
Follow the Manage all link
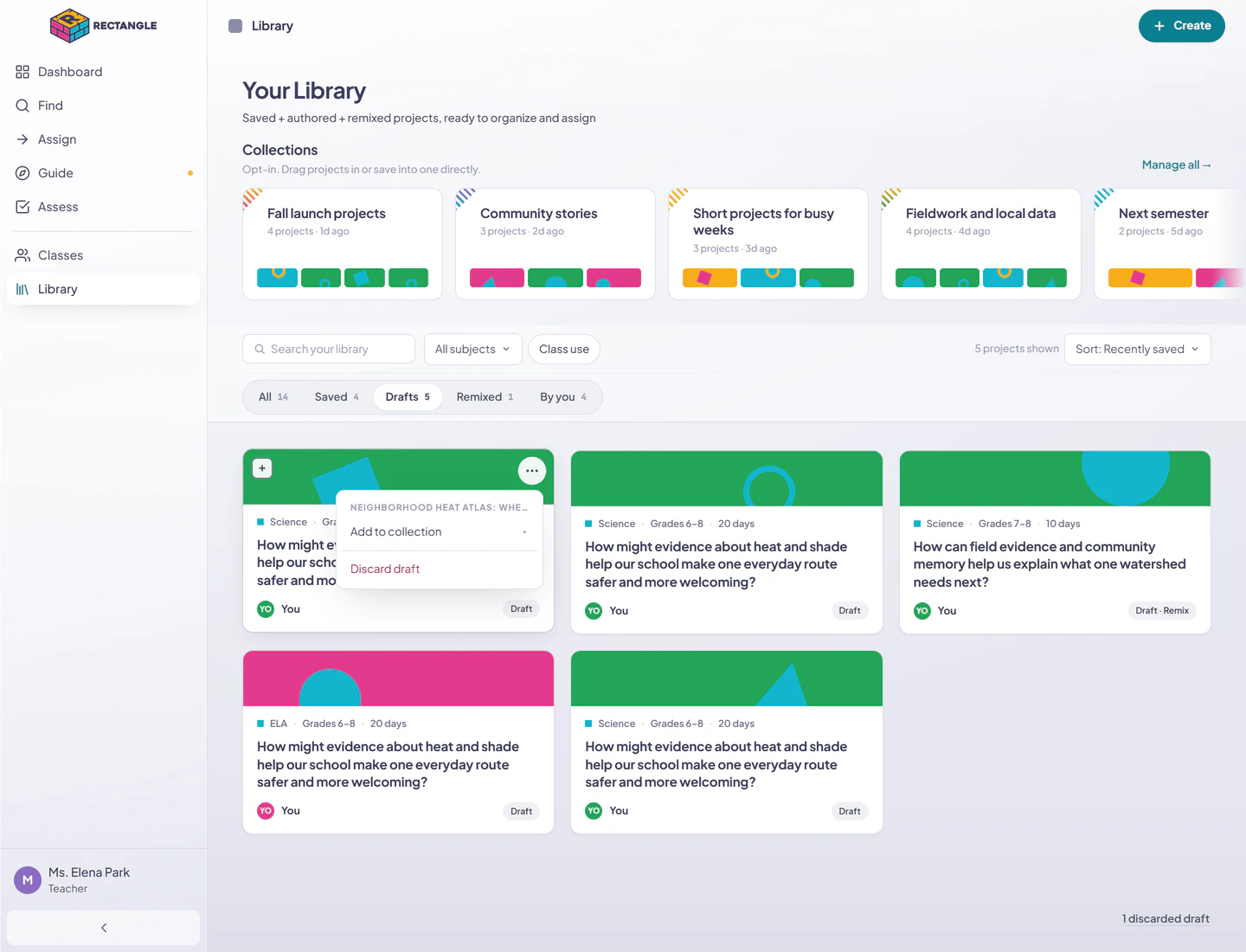pyautogui.click(x=1177, y=165)
